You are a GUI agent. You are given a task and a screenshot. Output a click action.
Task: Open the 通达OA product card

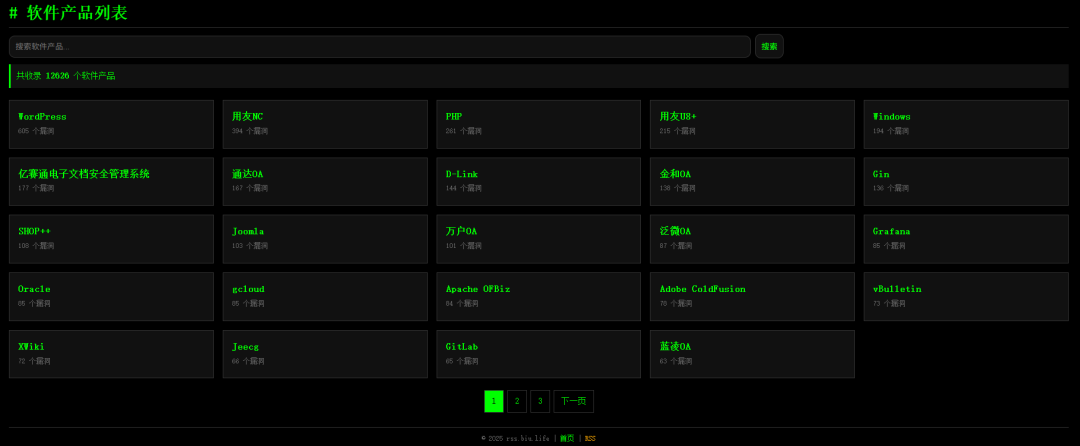tap(325, 182)
